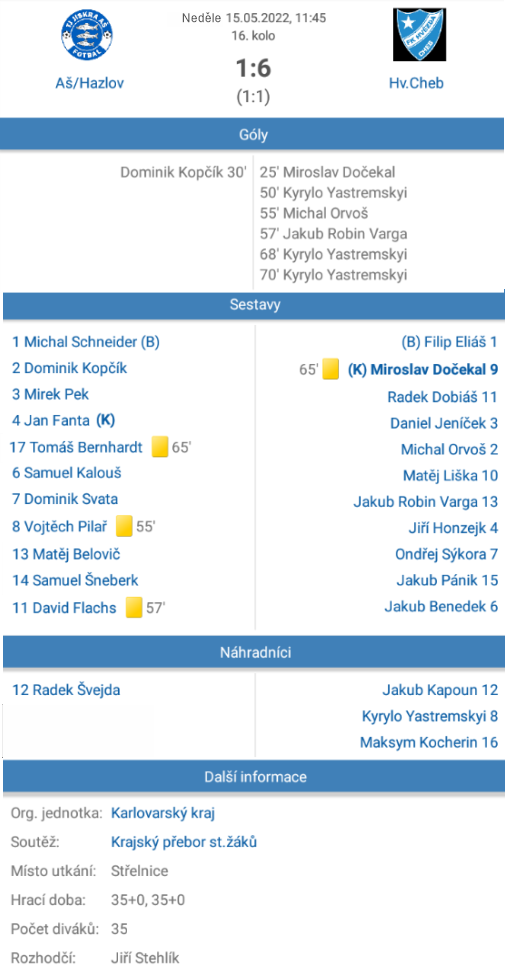Click Miroslav Dočekal's yellow card icon
The image size is (505, 979).
331,369
